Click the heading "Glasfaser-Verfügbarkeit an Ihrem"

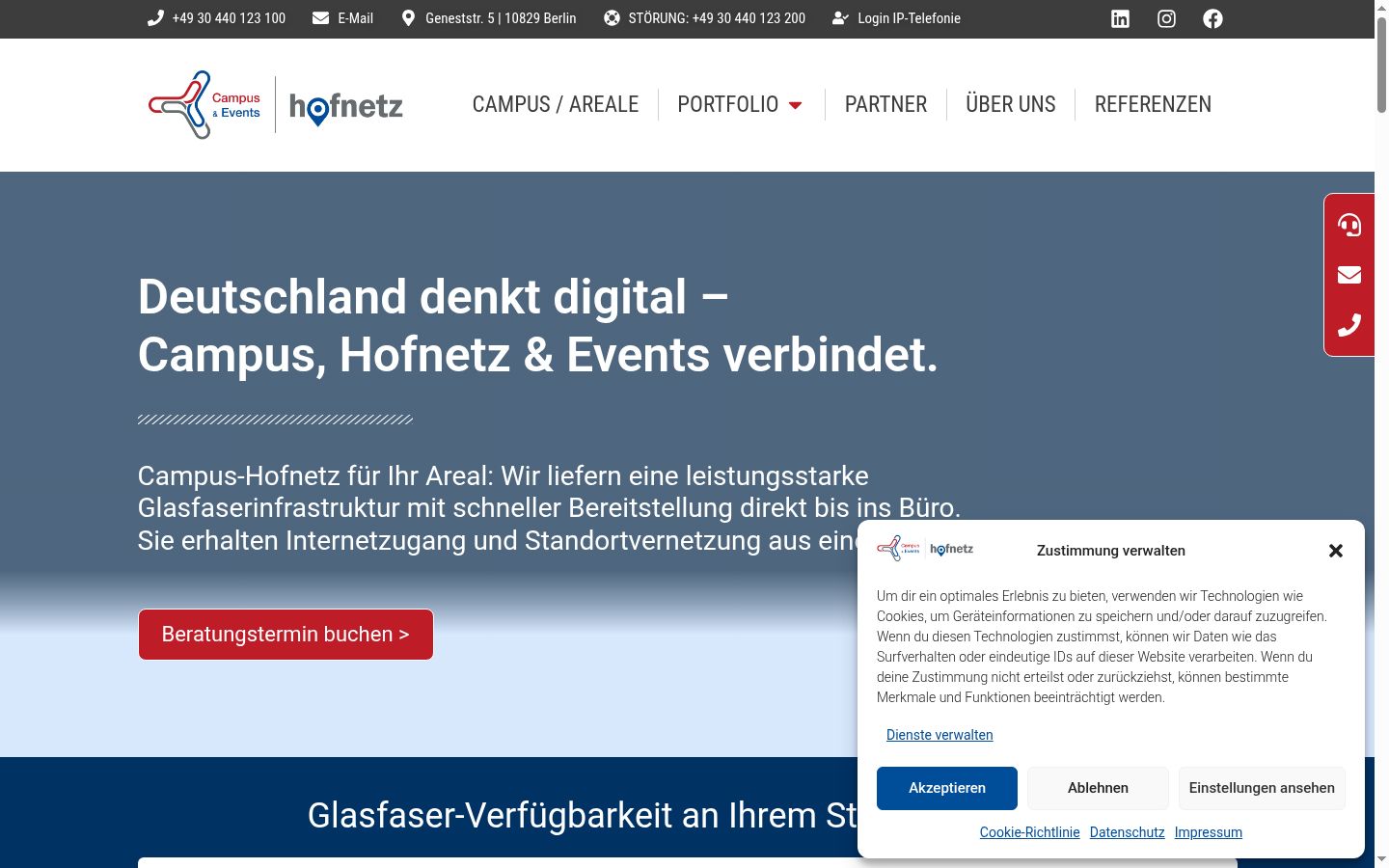[582, 816]
